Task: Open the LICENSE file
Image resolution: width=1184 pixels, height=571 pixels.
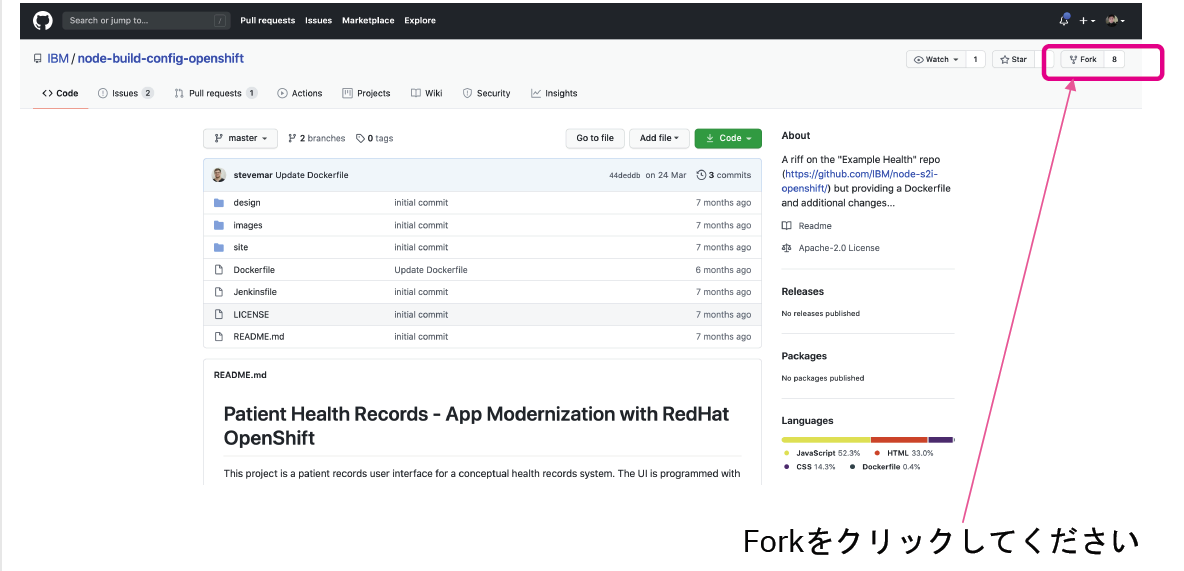Action: point(251,314)
